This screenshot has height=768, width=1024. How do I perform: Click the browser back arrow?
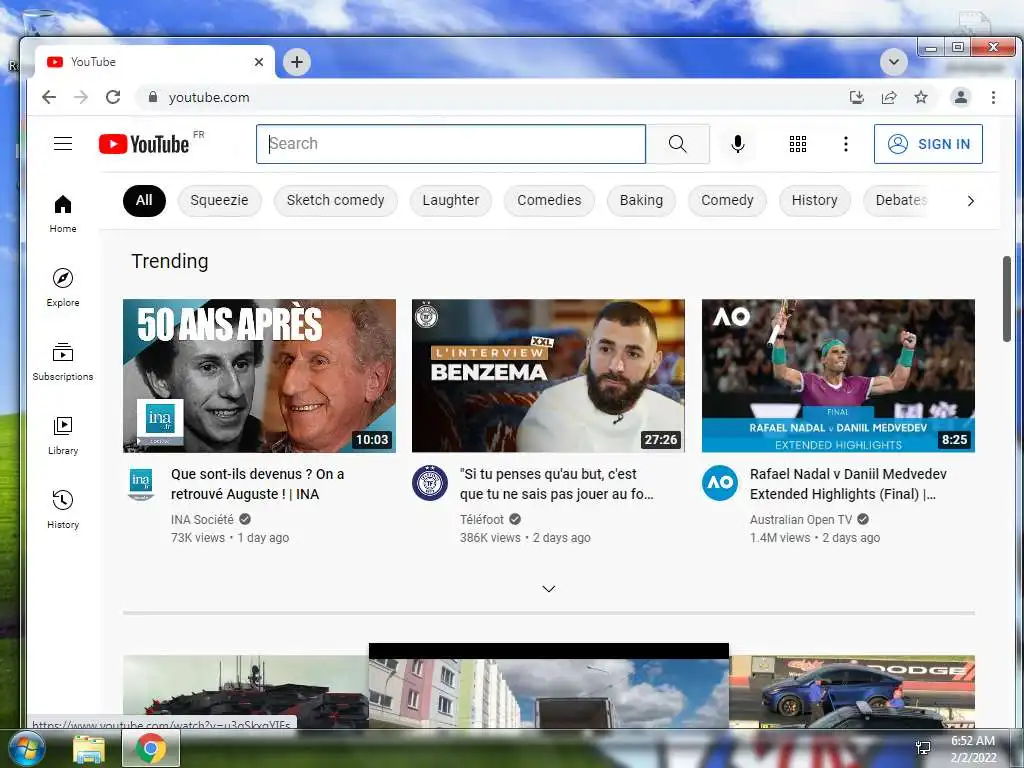tap(49, 97)
